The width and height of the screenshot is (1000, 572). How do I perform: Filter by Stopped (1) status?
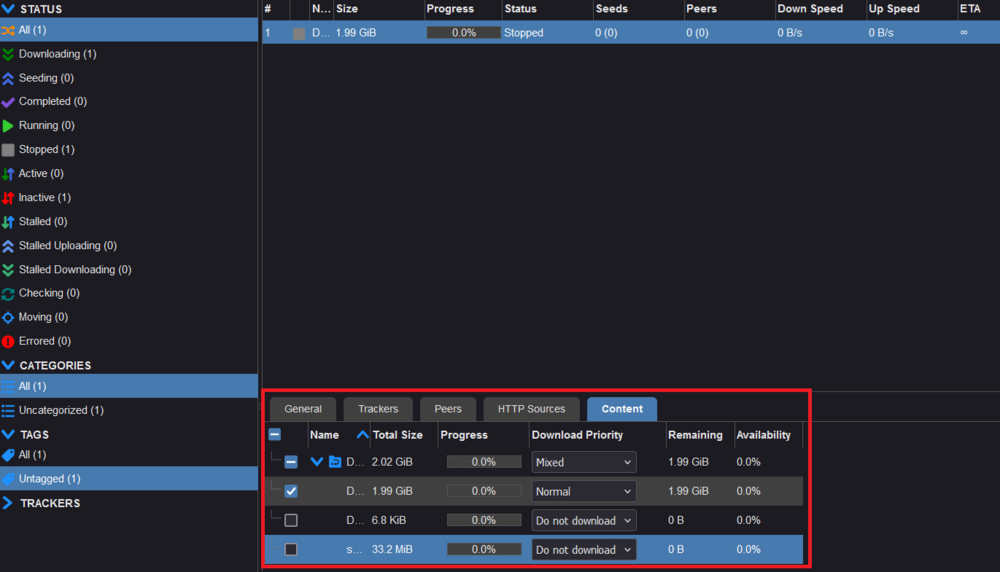pos(129,149)
